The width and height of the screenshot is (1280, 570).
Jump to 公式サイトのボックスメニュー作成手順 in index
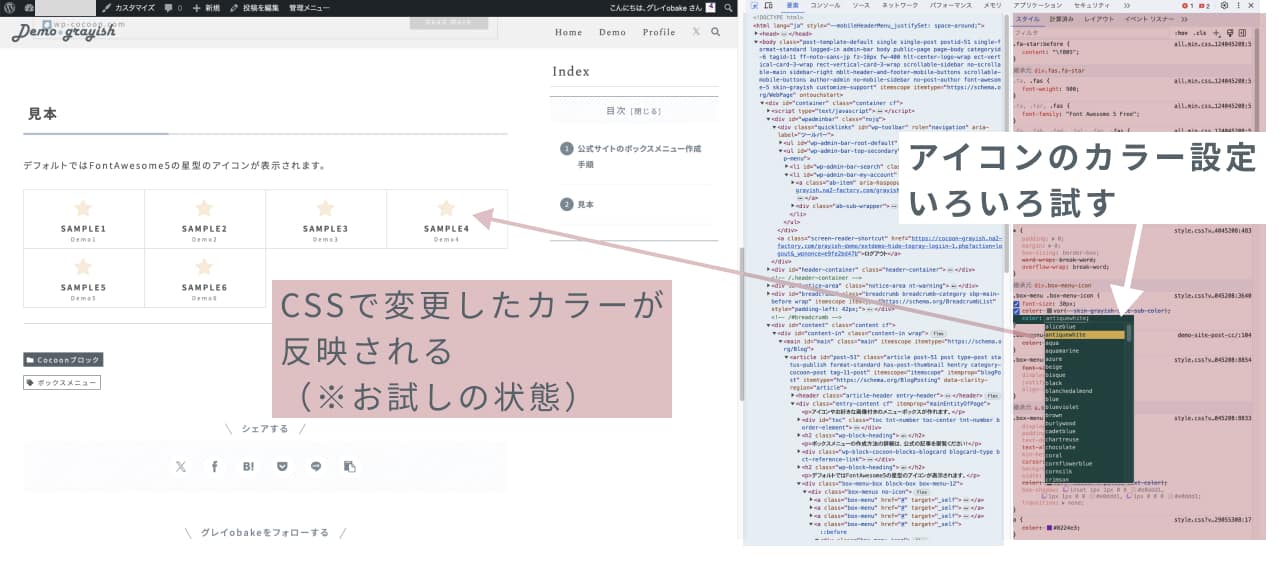pos(638,156)
